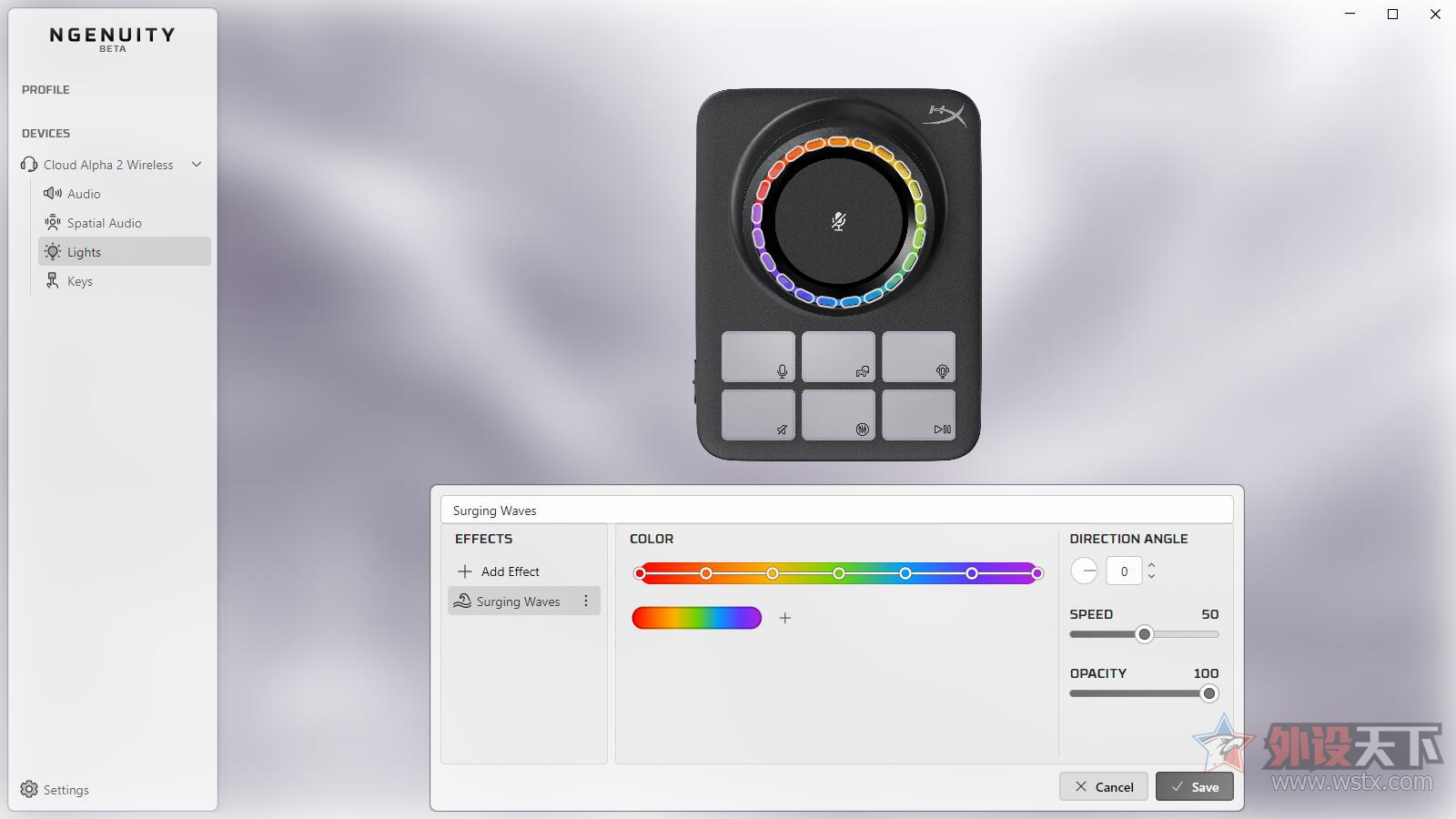Minimize the NGENUITY window

pyautogui.click(x=1350, y=15)
